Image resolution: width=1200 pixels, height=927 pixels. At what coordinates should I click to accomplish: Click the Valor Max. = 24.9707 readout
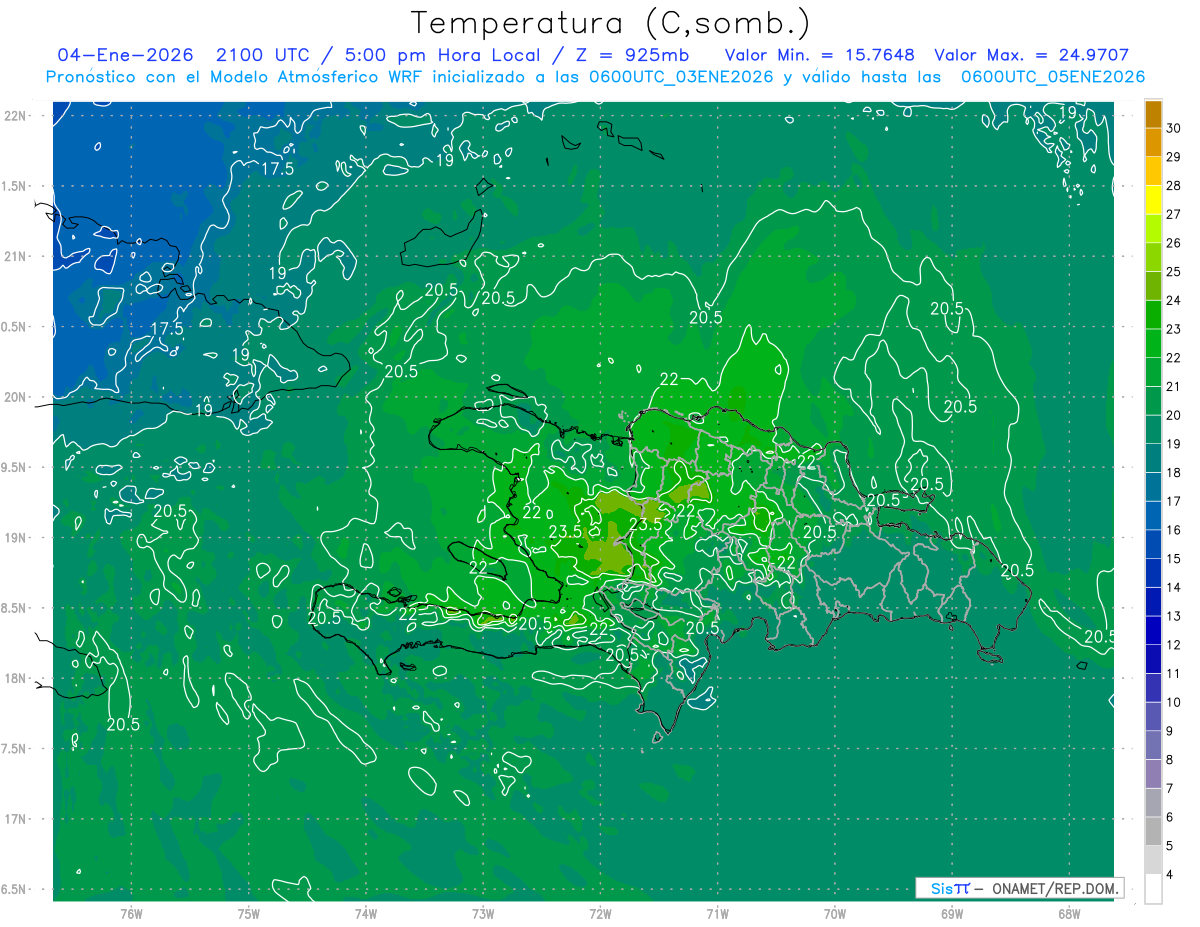(x=1031, y=56)
